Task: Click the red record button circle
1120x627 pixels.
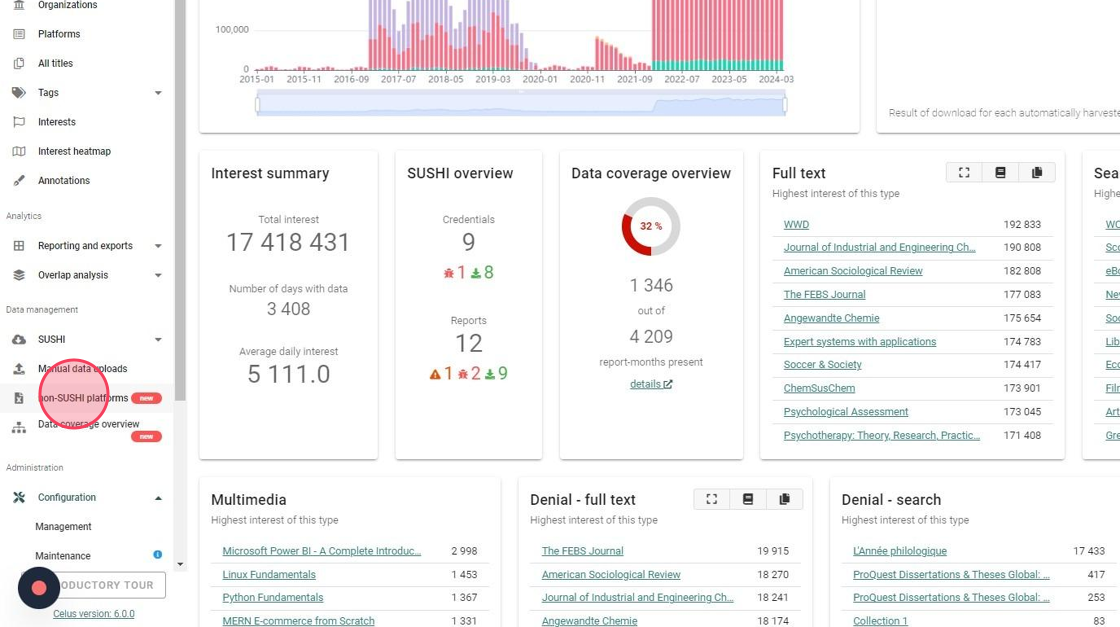Action: pyautogui.click(x=39, y=587)
